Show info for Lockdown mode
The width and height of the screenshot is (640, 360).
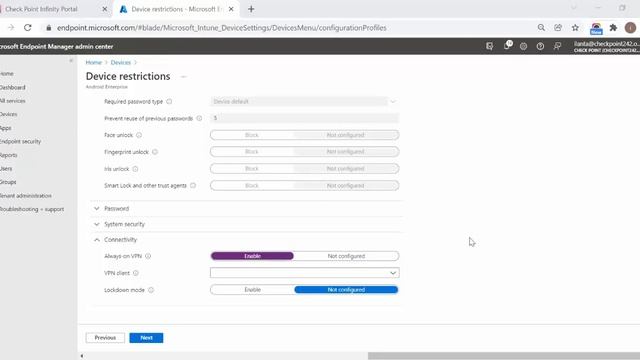[151, 290]
